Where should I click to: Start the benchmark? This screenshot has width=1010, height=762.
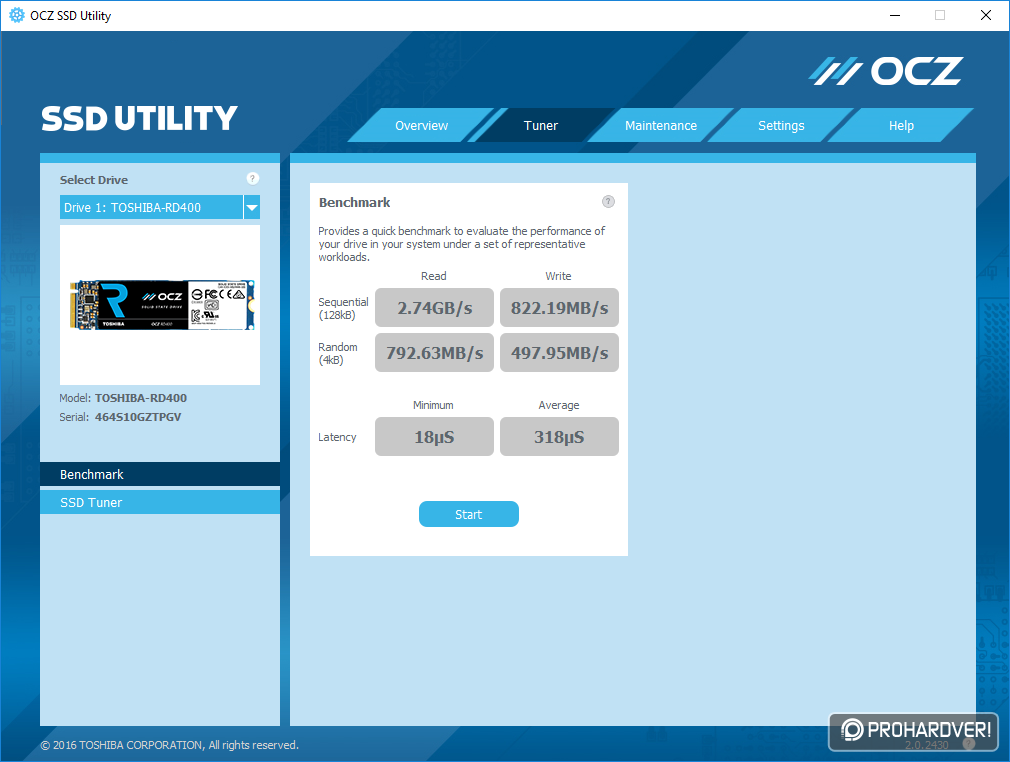tap(468, 514)
